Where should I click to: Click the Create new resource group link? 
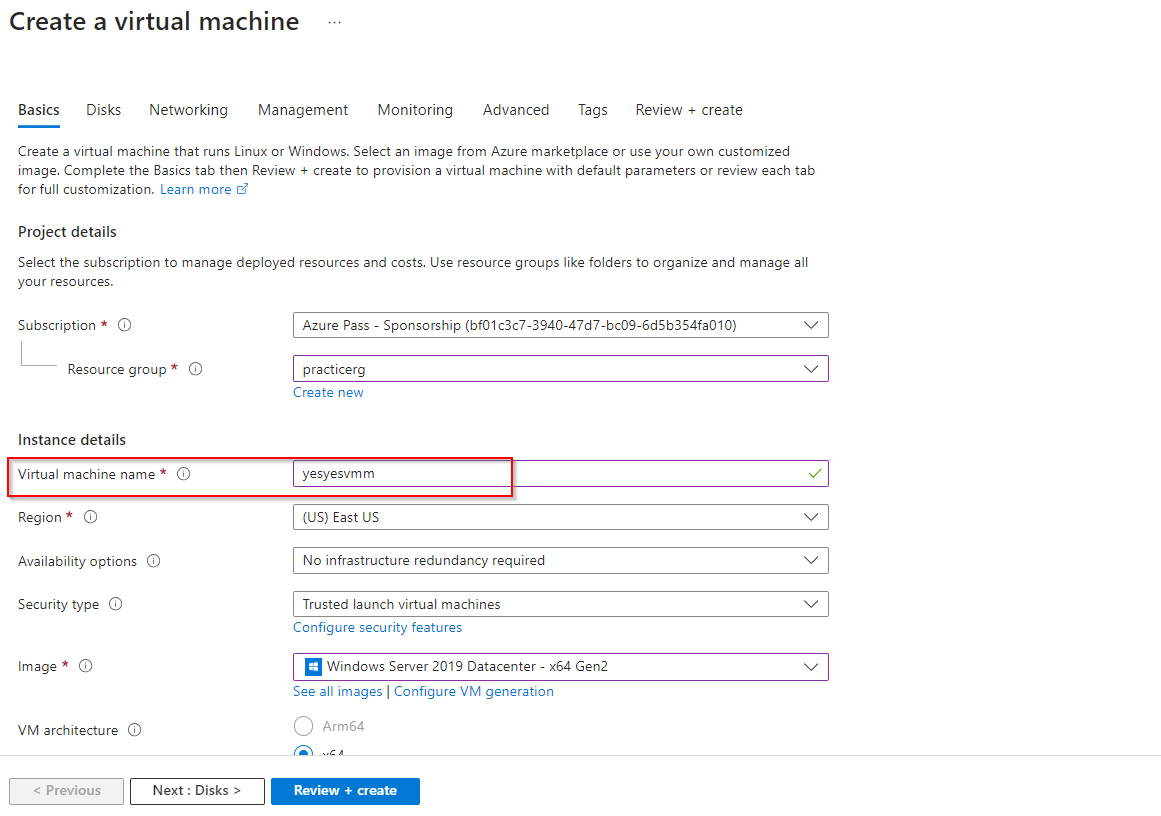(328, 392)
